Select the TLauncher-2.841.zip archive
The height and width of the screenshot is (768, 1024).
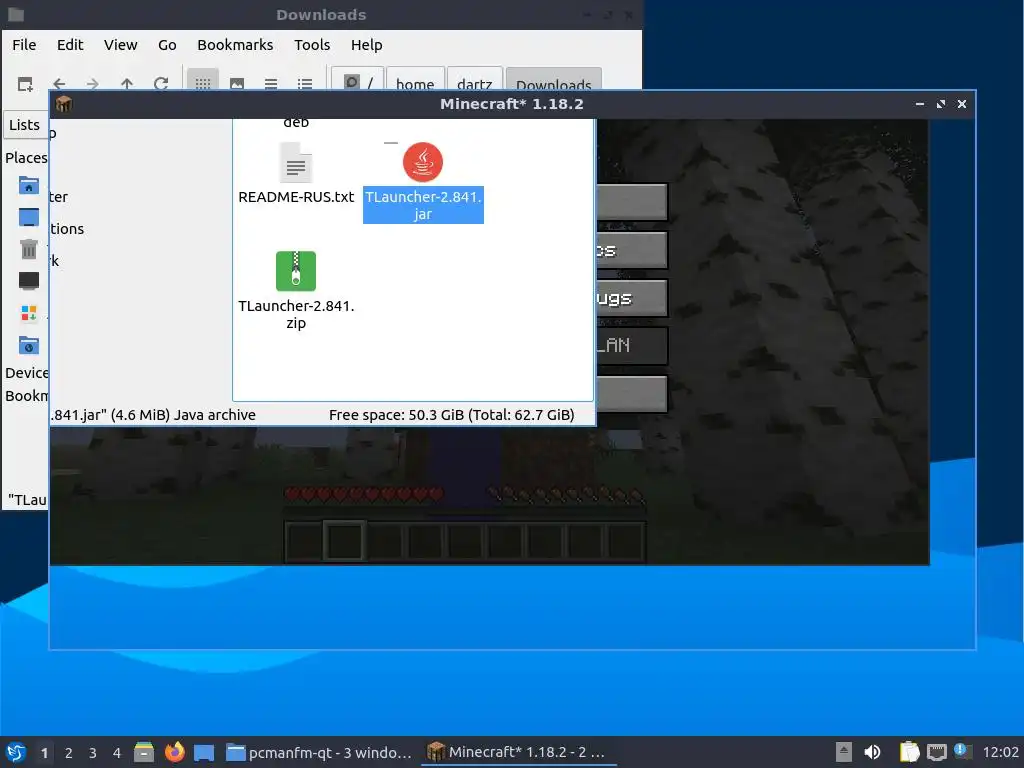click(296, 291)
